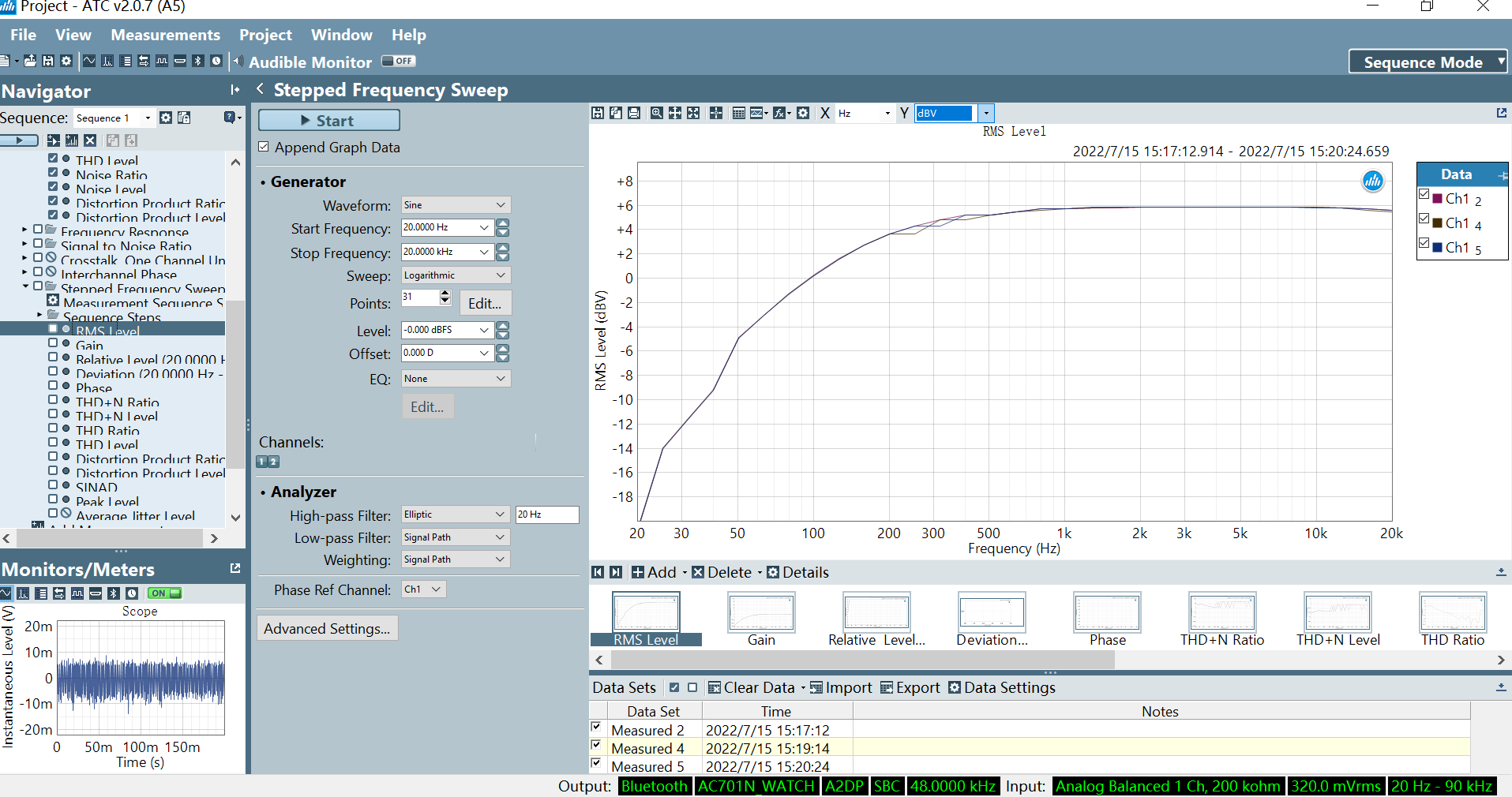Uncheck Measured 4 data set checkbox
Screen dimensions: 1512x797
[x=596, y=745]
